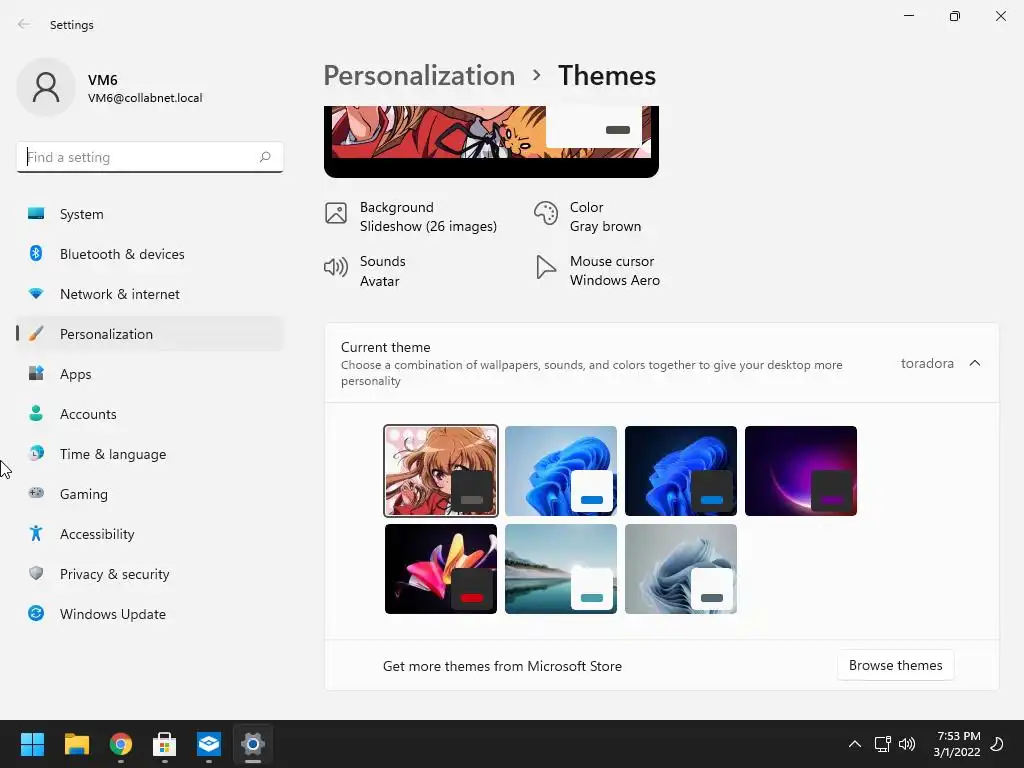Select the purple Glow theme thumbnail
The width and height of the screenshot is (1024, 768).
801,471
